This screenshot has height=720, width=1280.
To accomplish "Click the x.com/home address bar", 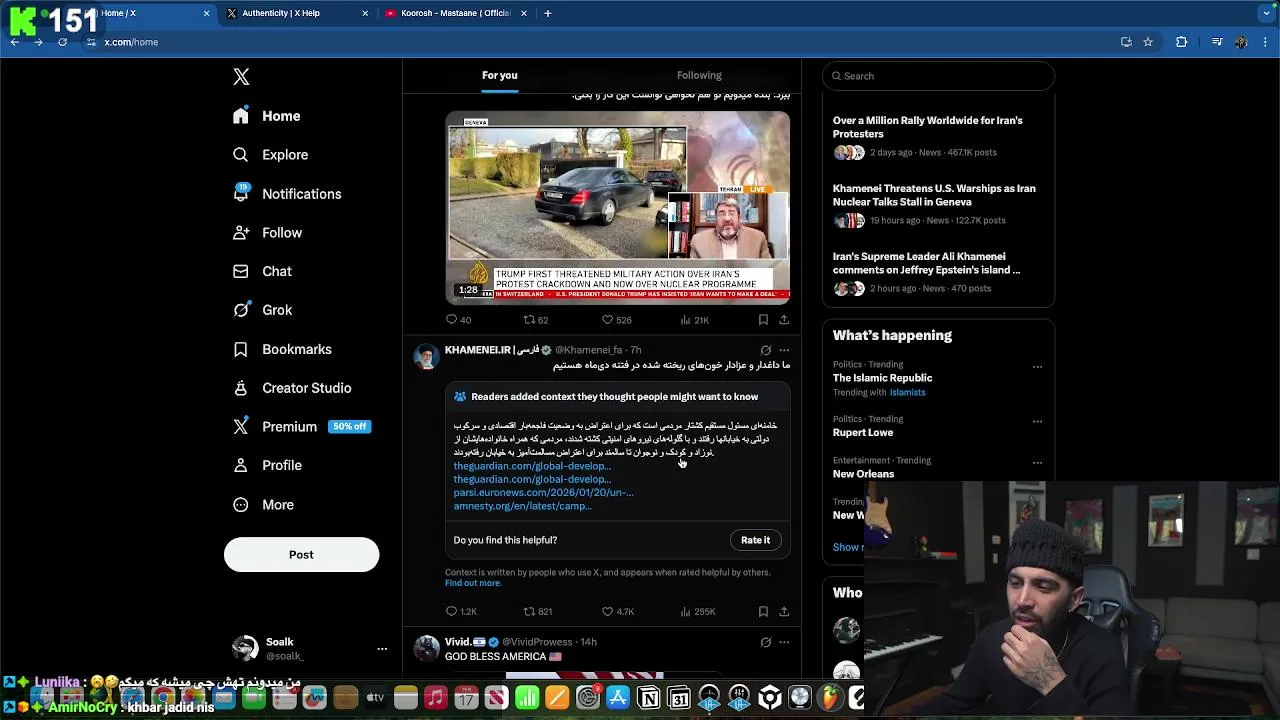I will pyautogui.click(x=600, y=42).
